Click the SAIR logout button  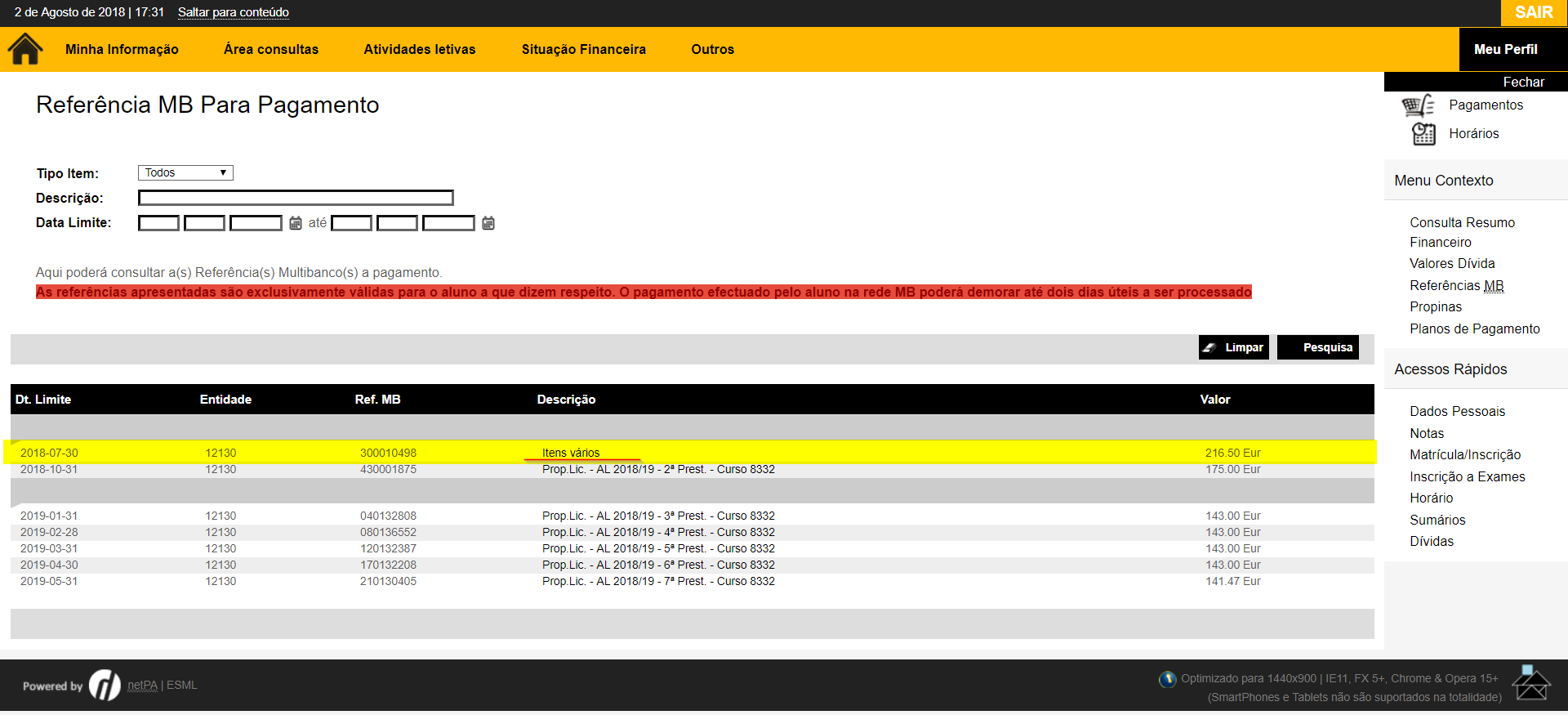pyautogui.click(x=1534, y=12)
